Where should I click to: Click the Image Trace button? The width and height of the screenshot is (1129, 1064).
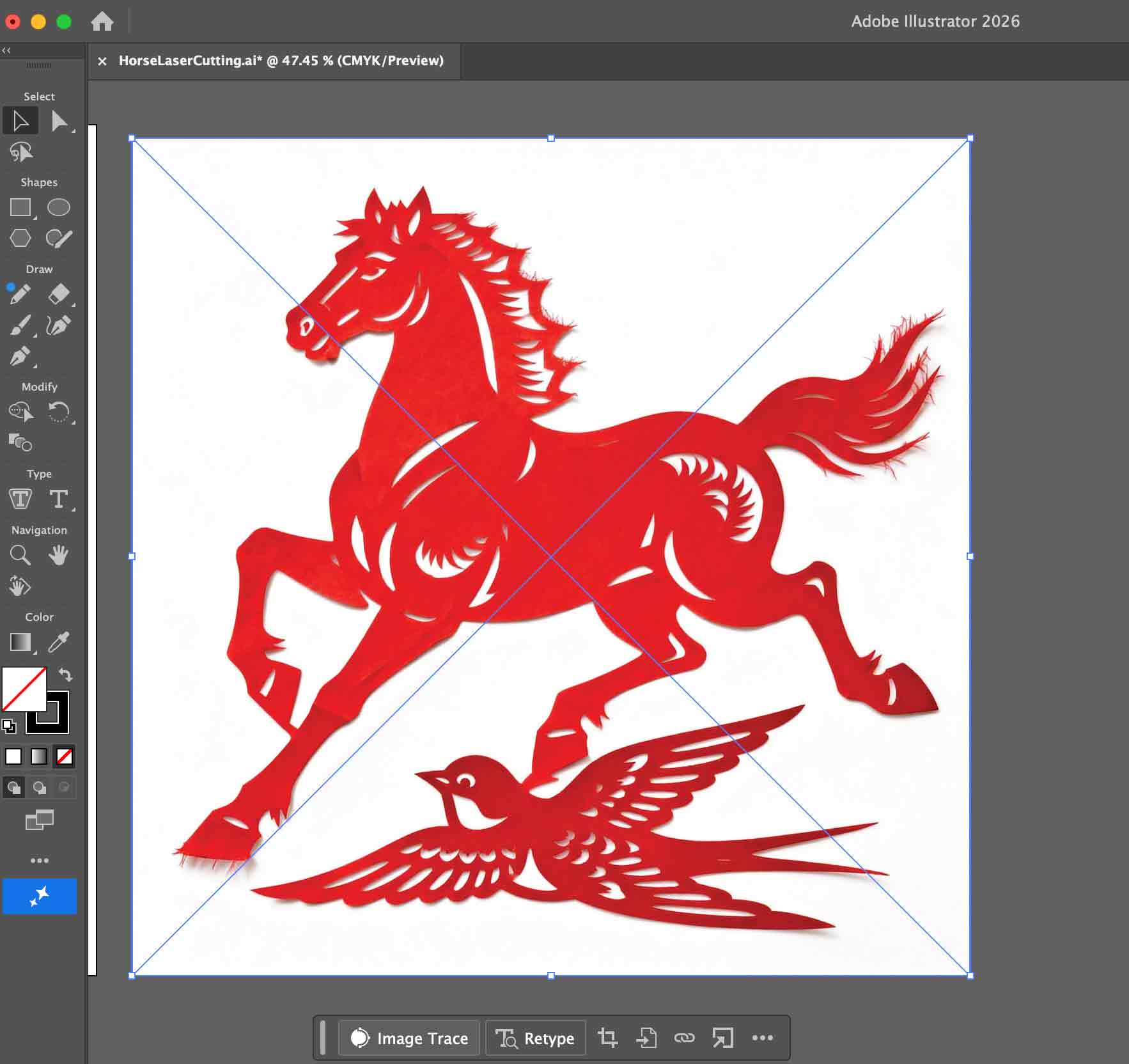[x=409, y=1038]
